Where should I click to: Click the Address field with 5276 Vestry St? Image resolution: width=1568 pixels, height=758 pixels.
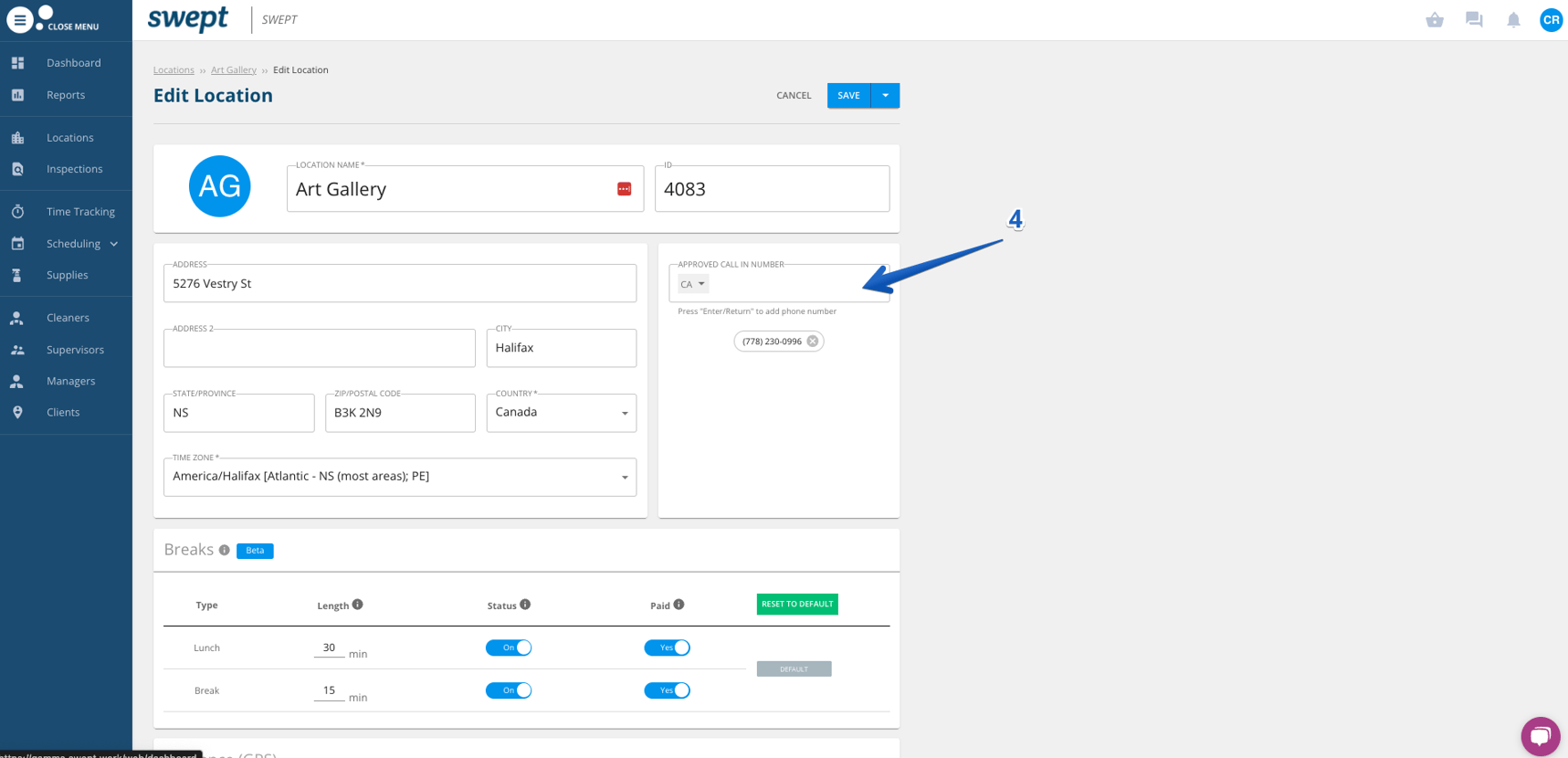coord(400,283)
